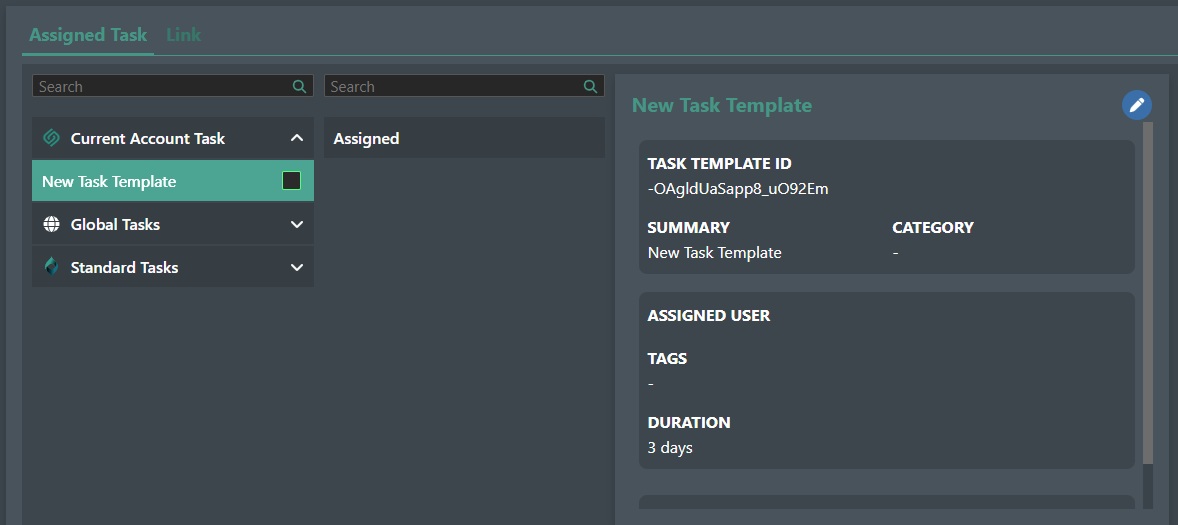
Task: Open the Link tab
Action: (x=183, y=35)
